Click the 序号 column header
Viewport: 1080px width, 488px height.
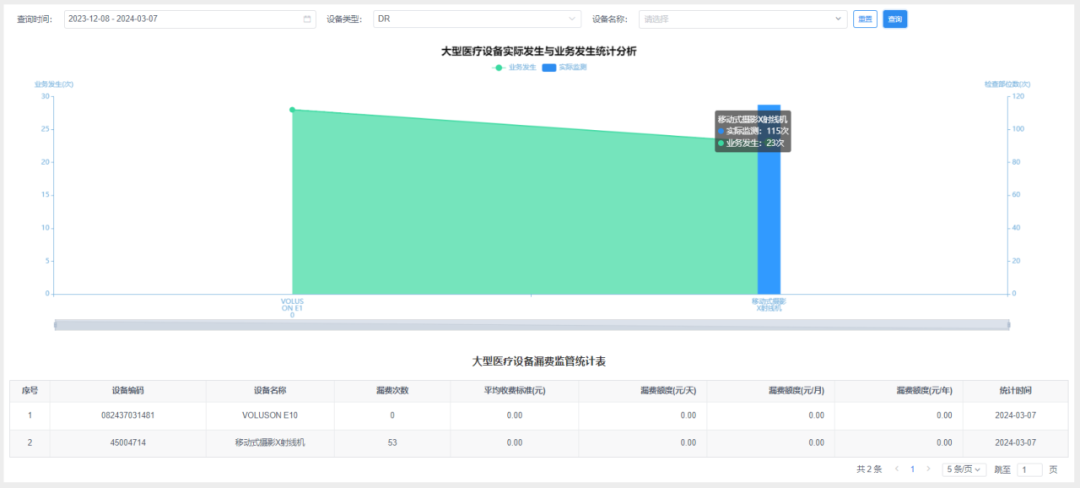pos(30,390)
